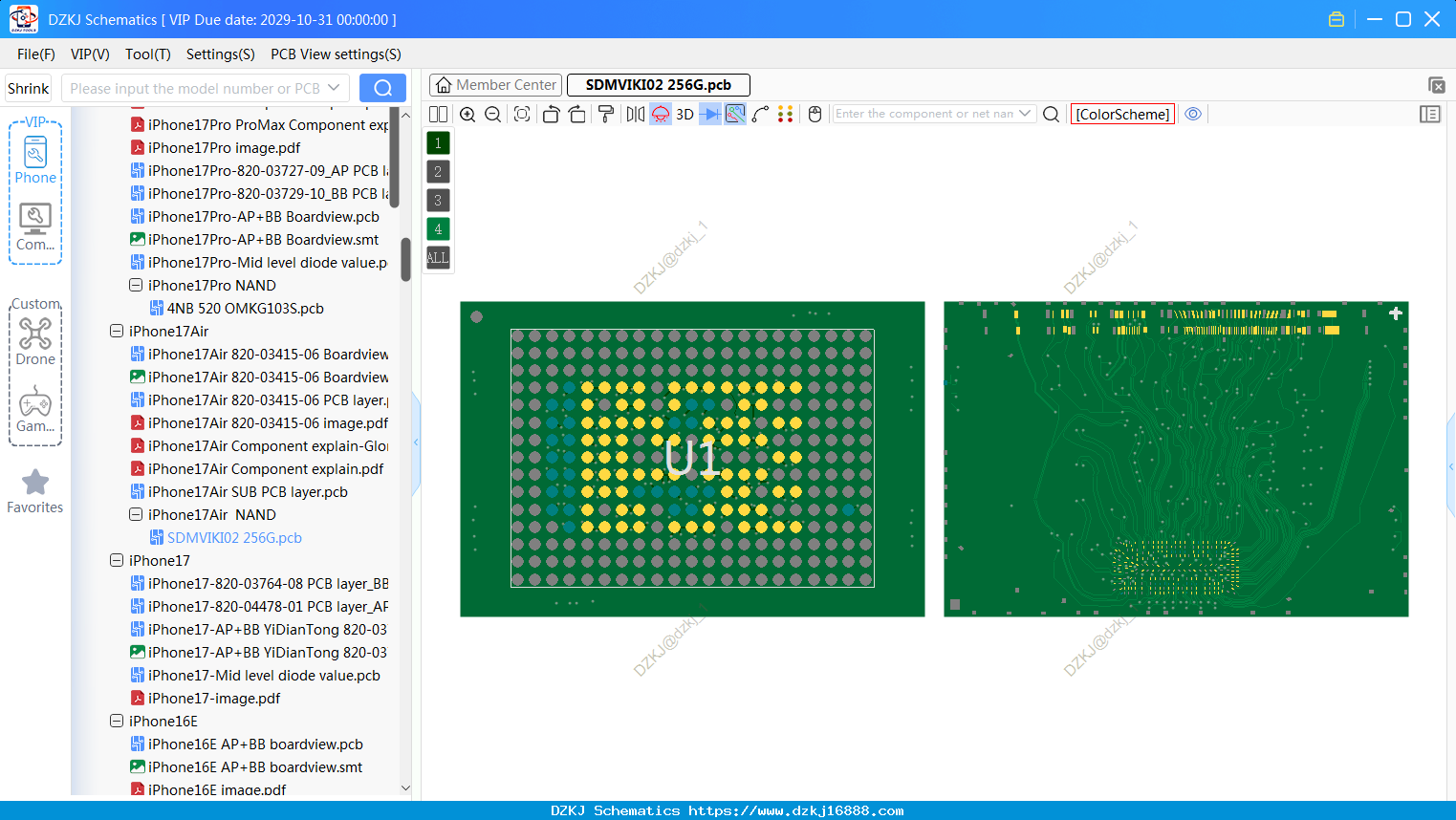Click the mirror flip board icon
Image resolution: width=1456 pixels, height=820 pixels.
[636, 115]
